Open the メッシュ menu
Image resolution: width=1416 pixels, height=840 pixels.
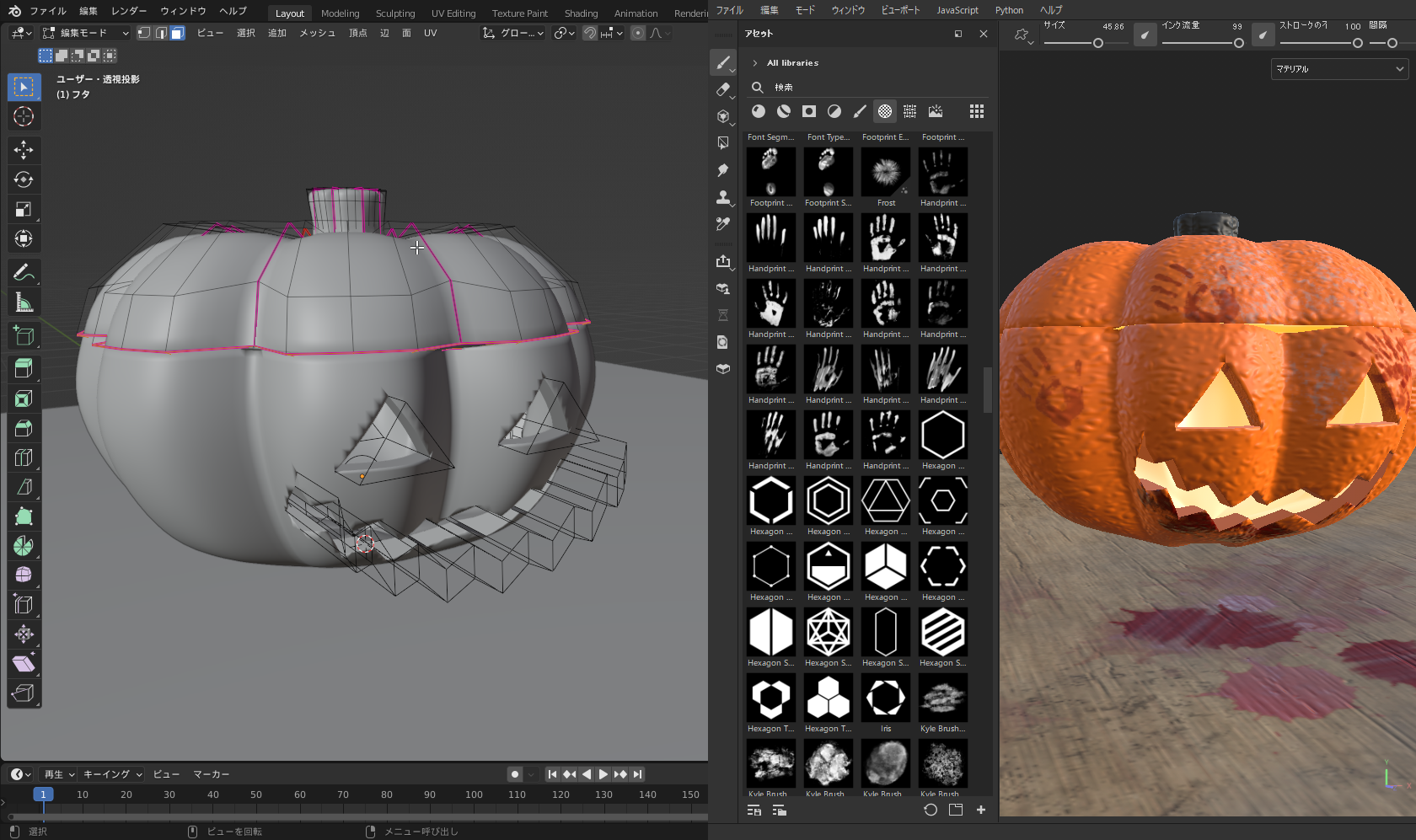[x=317, y=33]
